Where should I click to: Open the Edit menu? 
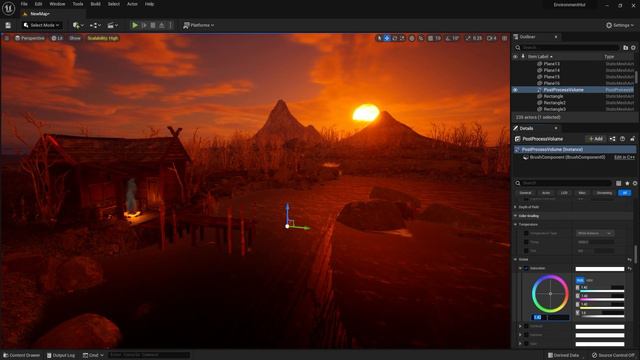(38, 4)
